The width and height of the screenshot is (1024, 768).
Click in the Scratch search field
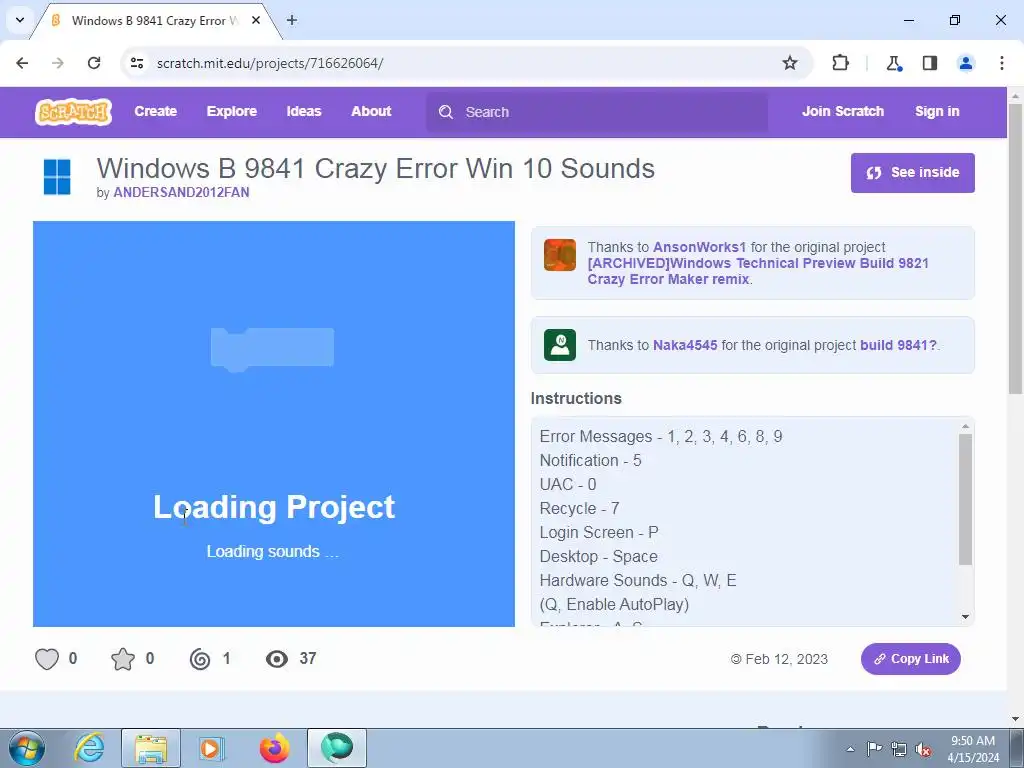(597, 112)
